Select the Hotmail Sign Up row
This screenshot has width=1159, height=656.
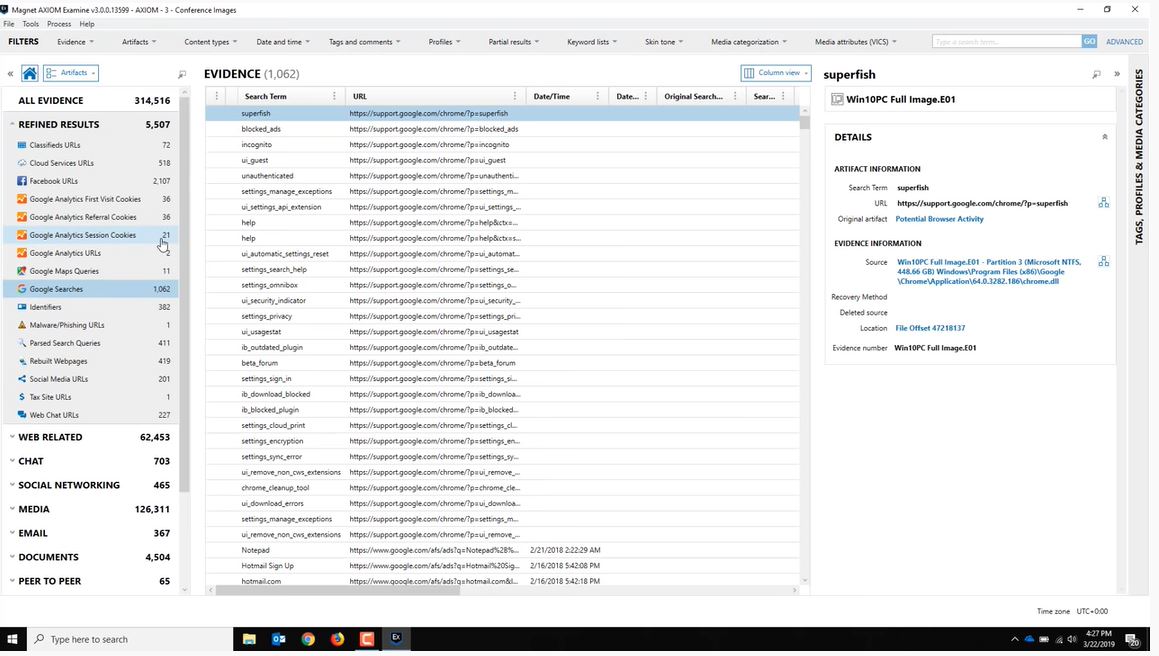click(x=502, y=566)
